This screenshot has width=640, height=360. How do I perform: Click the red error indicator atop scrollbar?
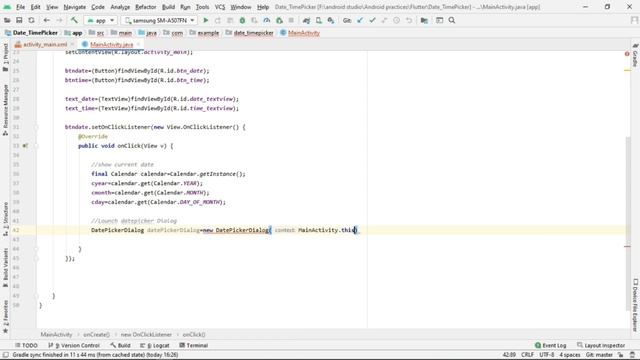tap(627, 53)
